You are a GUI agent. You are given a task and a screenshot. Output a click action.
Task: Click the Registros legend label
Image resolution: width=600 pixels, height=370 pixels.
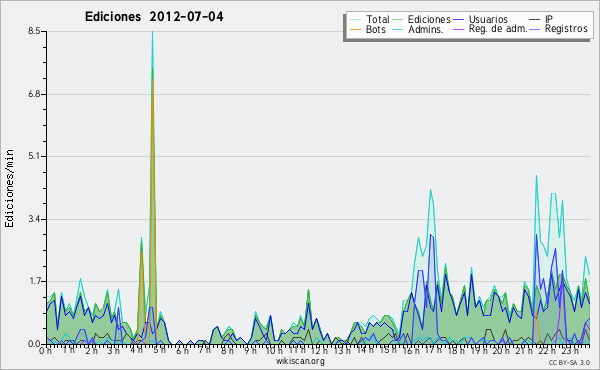click(x=566, y=29)
